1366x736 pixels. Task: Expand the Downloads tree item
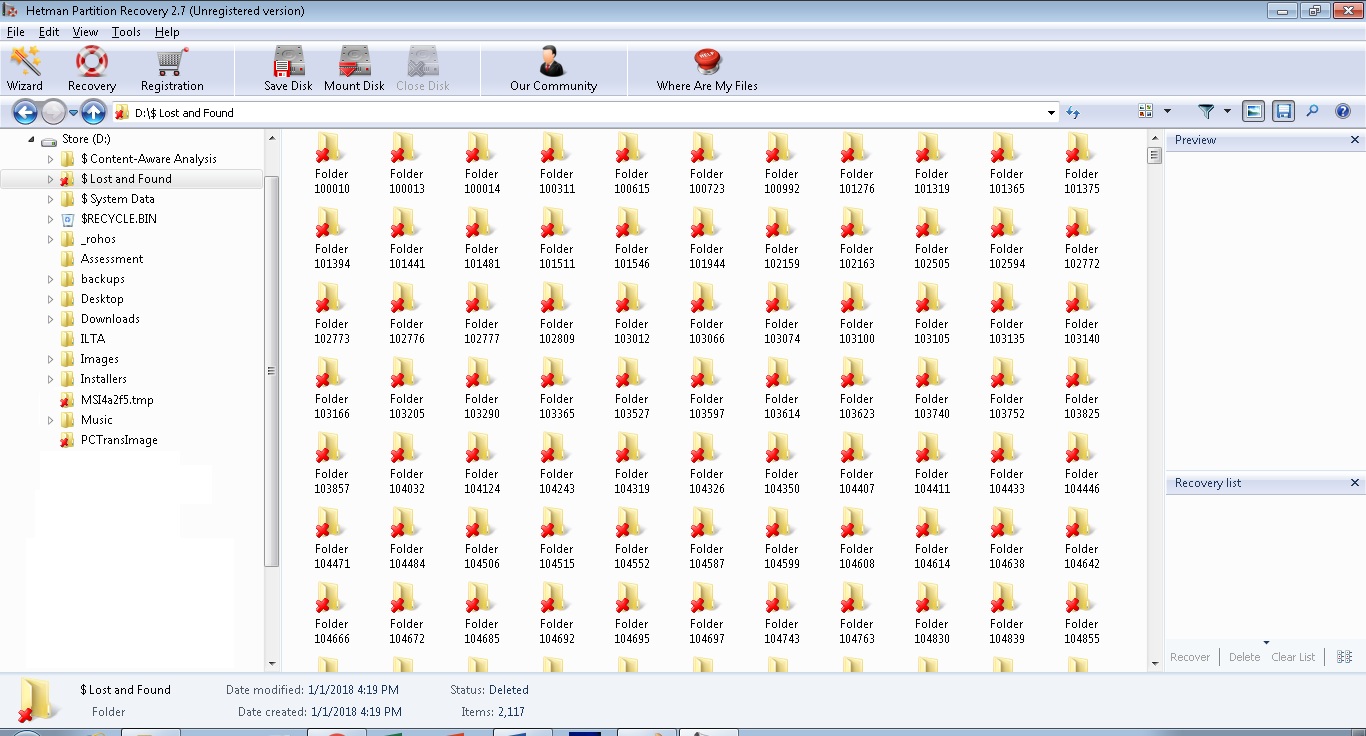click(x=50, y=318)
